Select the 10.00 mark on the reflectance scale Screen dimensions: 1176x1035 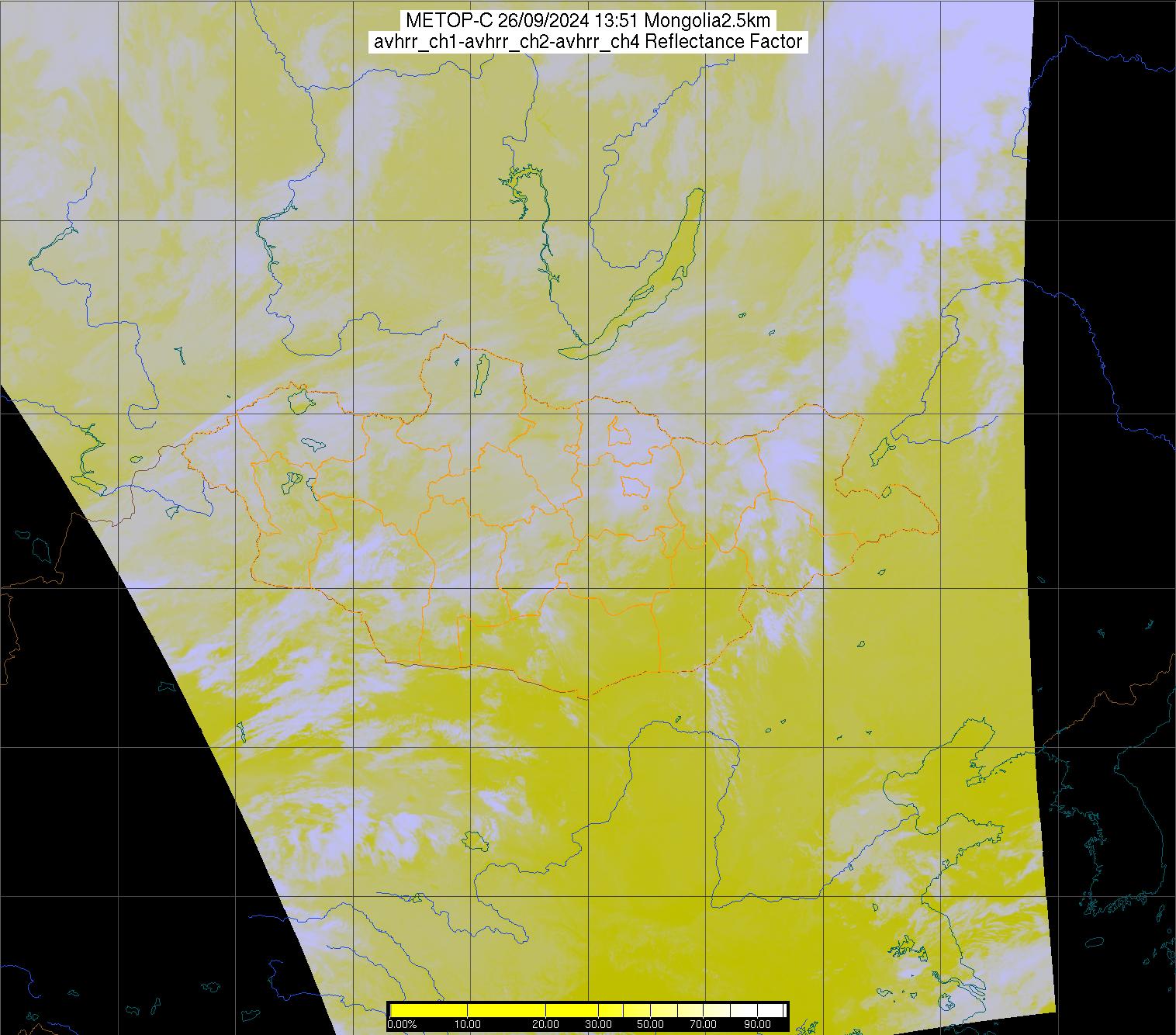pos(469,1024)
